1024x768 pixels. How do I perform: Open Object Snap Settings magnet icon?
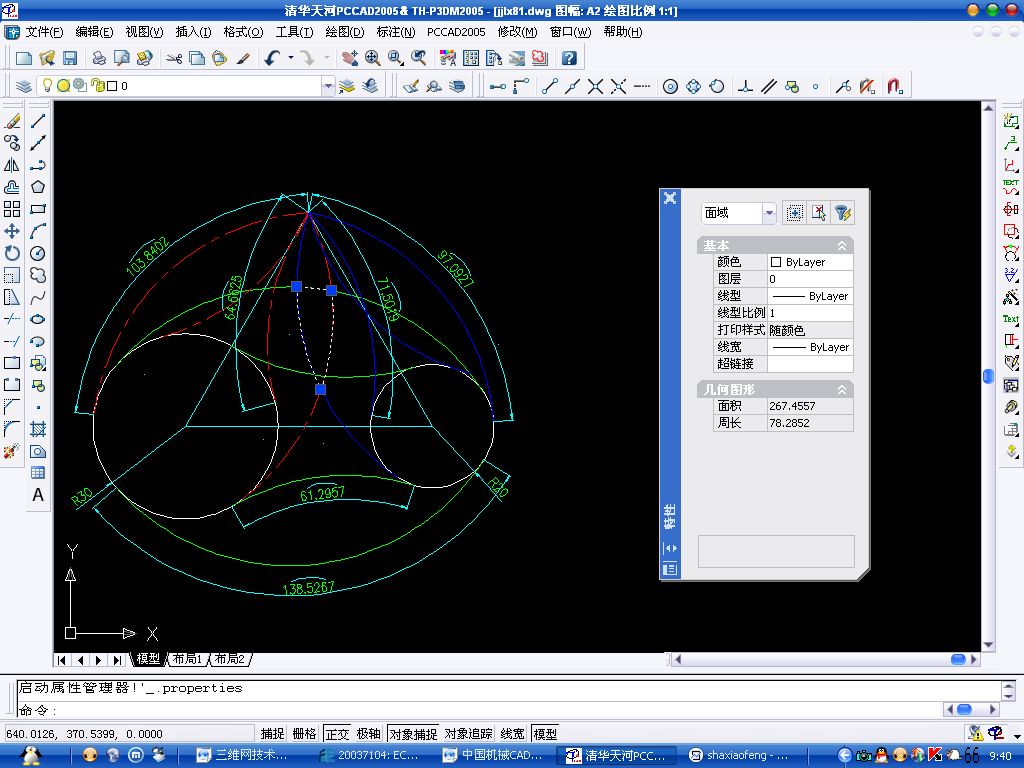point(895,86)
